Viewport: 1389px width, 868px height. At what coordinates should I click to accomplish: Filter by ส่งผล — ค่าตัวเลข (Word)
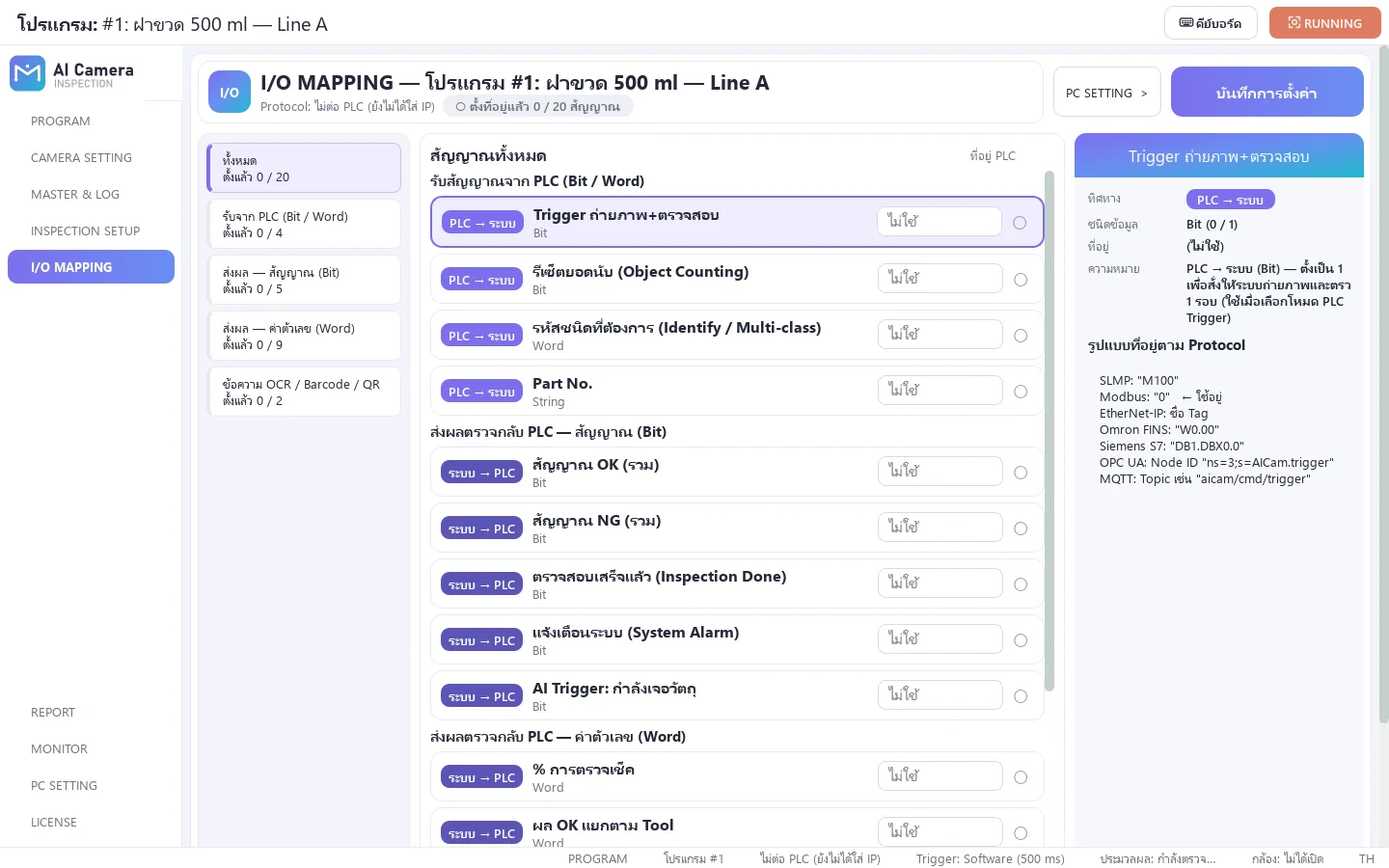[x=304, y=336]
